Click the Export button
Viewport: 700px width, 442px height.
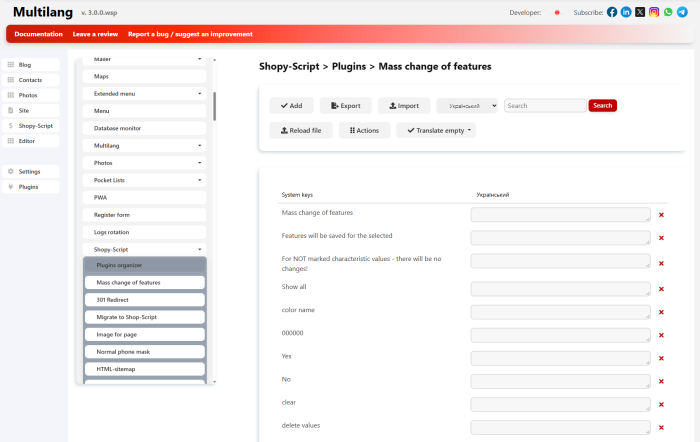[x=346, y=106]
